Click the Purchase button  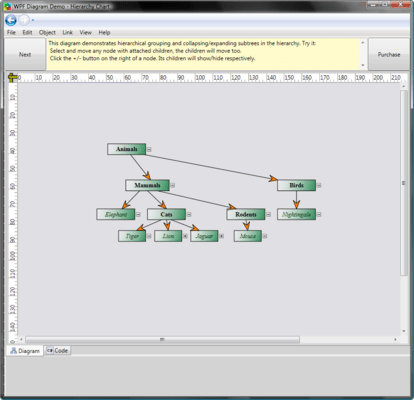click(x=389, y=54)
